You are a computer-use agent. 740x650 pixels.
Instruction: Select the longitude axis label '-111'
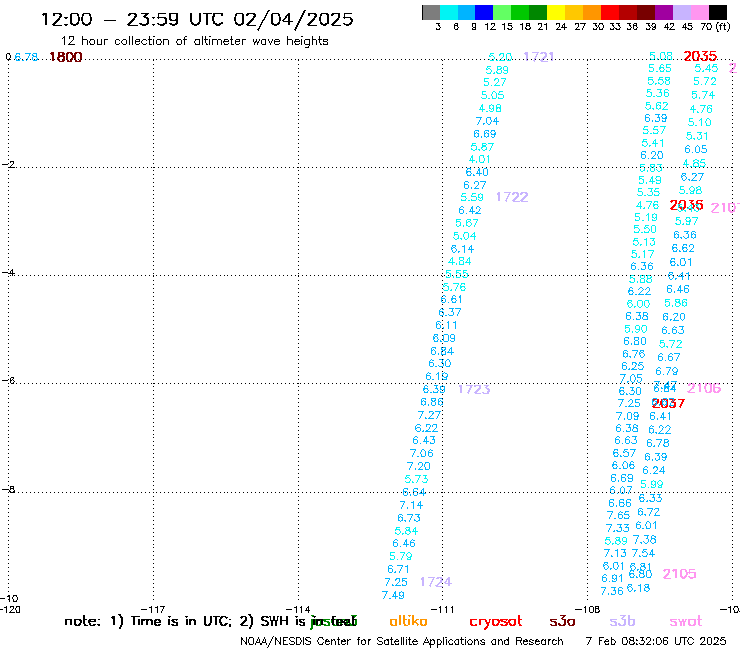tap(443, 609)
